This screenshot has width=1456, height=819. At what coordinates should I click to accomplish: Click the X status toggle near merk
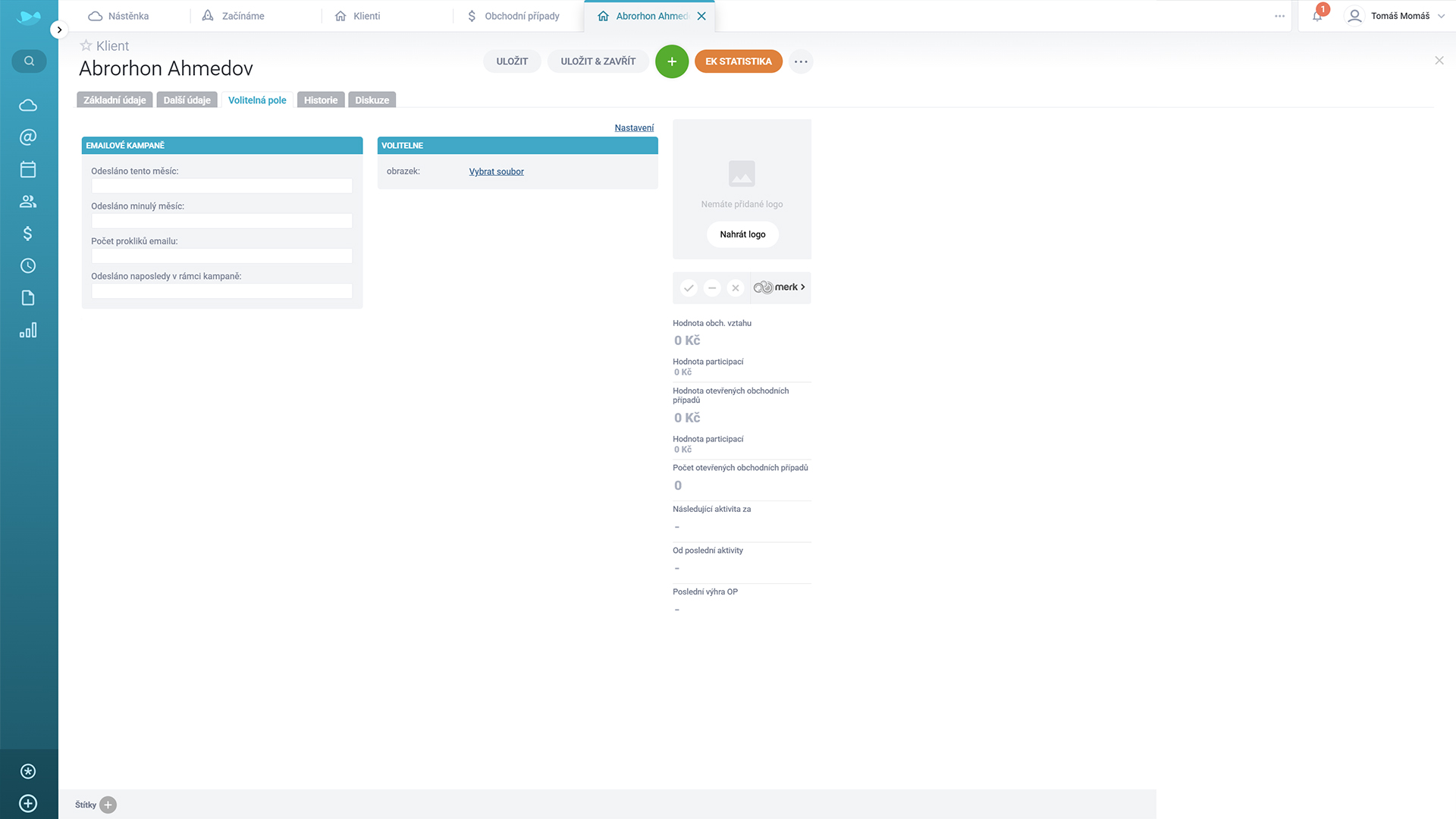tap(735, 288)
